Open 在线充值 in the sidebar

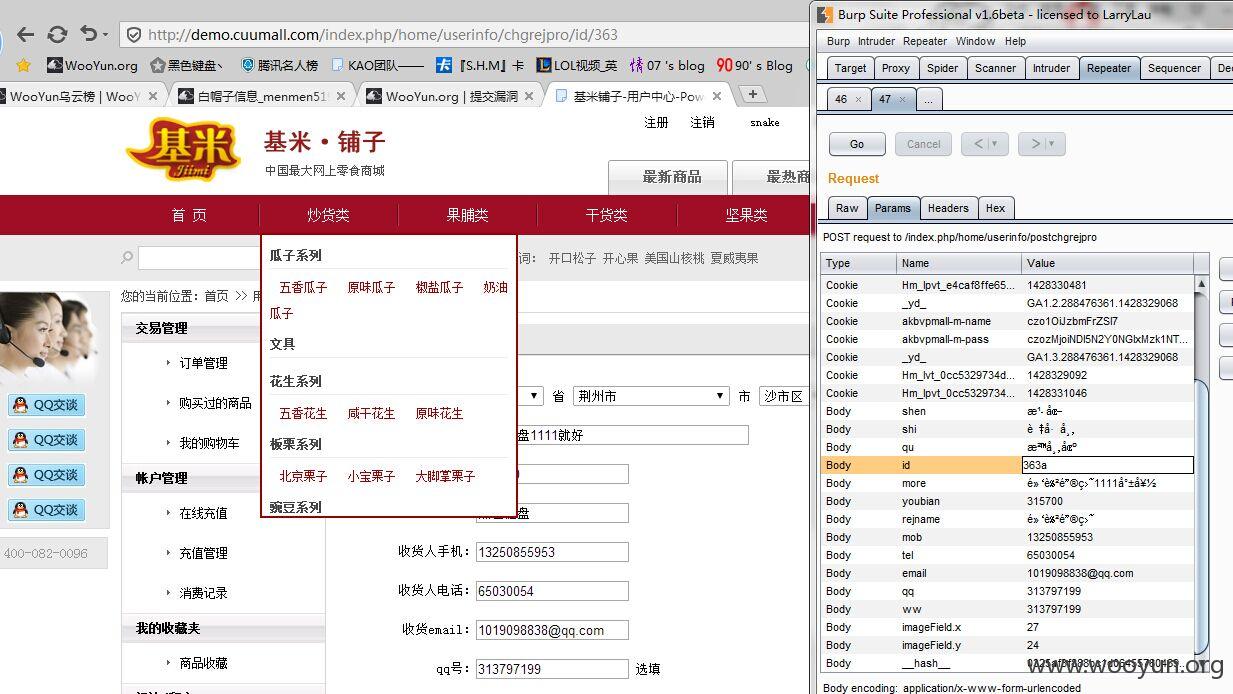[203, 513]
